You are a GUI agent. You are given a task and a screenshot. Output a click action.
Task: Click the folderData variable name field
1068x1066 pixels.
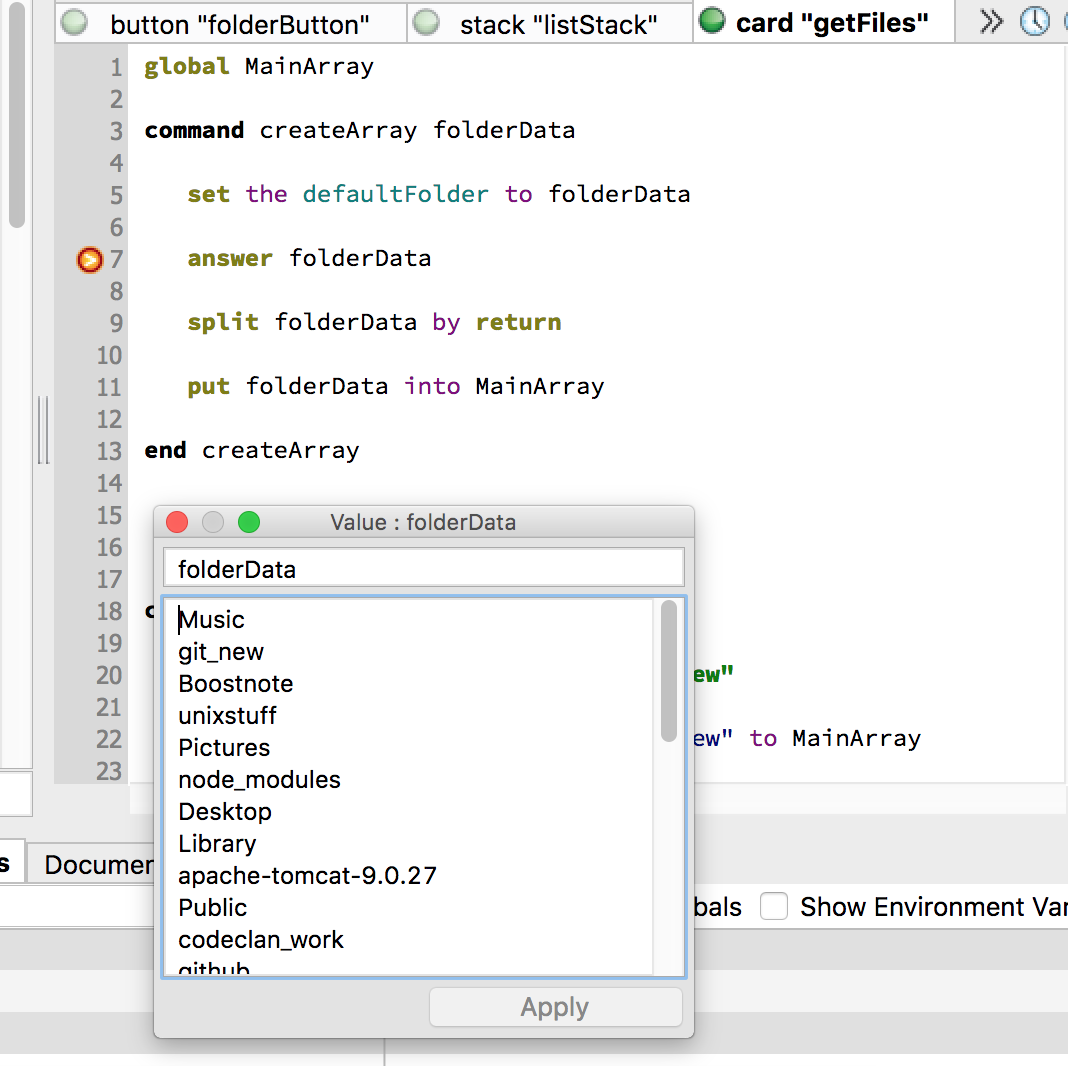click(x=423, y=569)
